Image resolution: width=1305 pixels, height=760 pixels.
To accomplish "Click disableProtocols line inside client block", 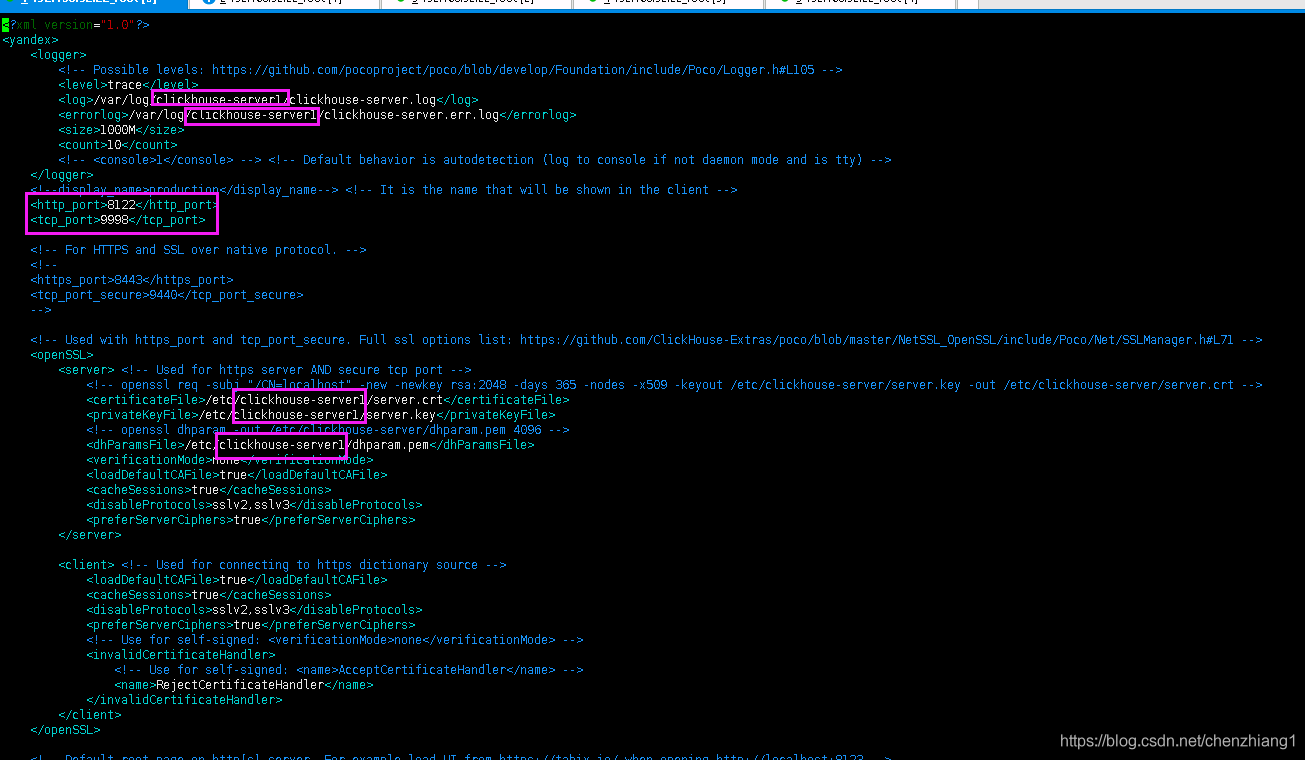I will (x=254, y=610).
